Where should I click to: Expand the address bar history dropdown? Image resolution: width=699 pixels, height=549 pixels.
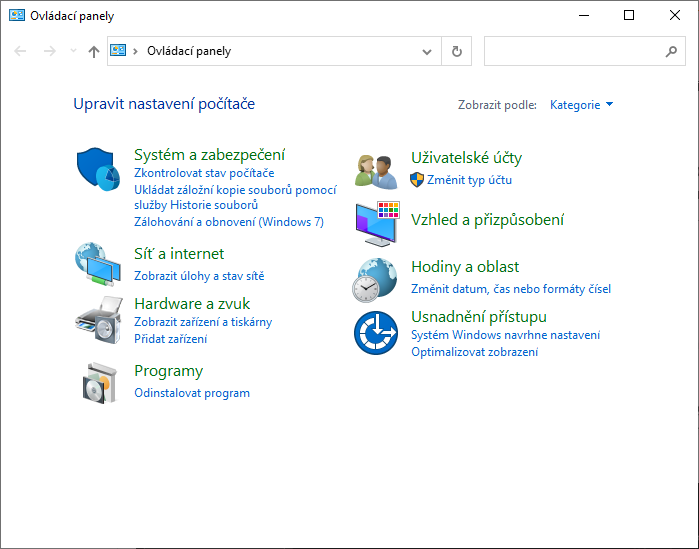point(427,52)
